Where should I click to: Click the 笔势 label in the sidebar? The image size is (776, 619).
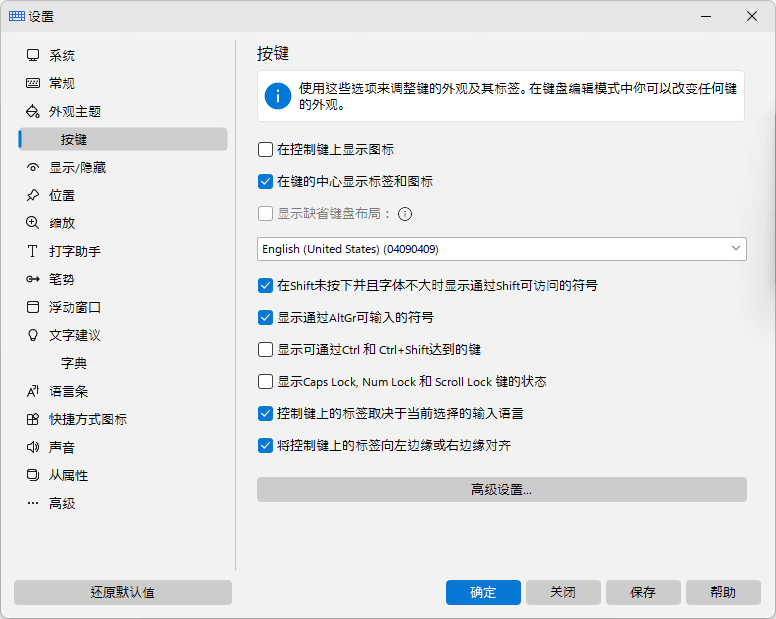coord(62,279)
